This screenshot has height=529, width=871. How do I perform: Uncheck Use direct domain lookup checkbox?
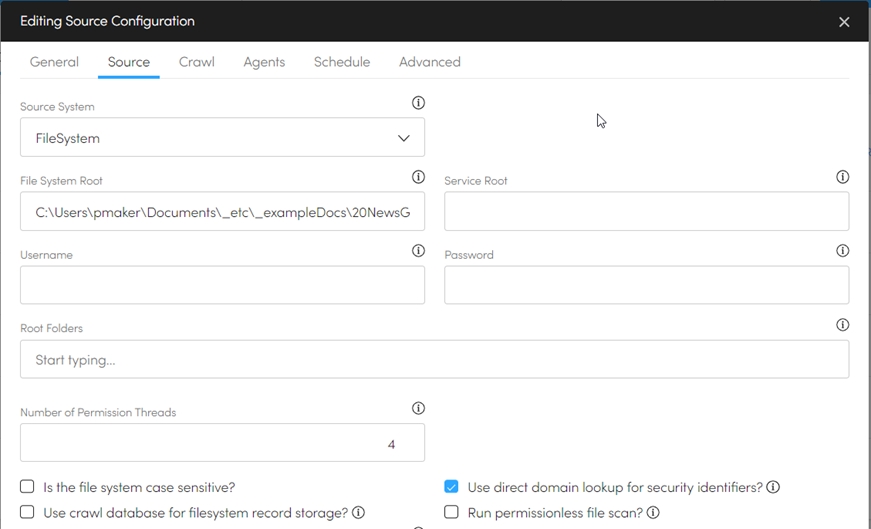pyautogui.click(x=452, y=487)
